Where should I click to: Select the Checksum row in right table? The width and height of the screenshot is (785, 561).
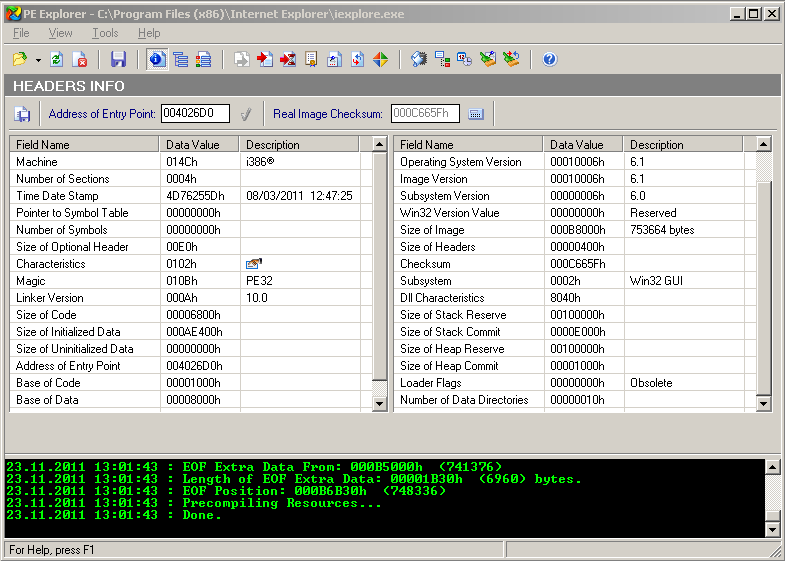pos(575,264)
